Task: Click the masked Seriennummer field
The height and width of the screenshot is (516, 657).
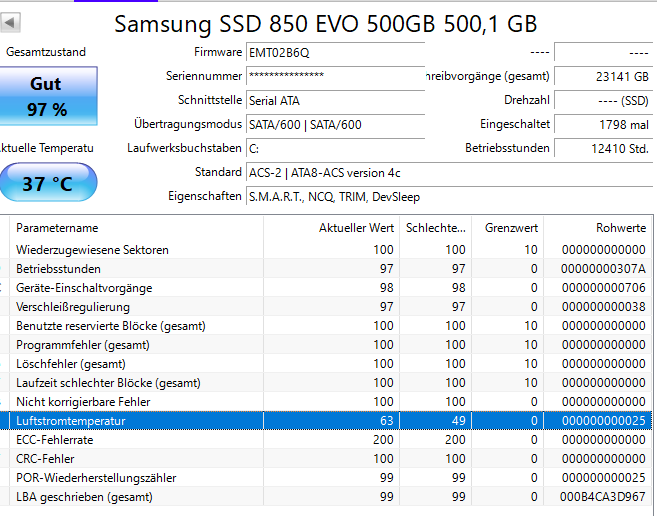Action: tap(336, 76)
